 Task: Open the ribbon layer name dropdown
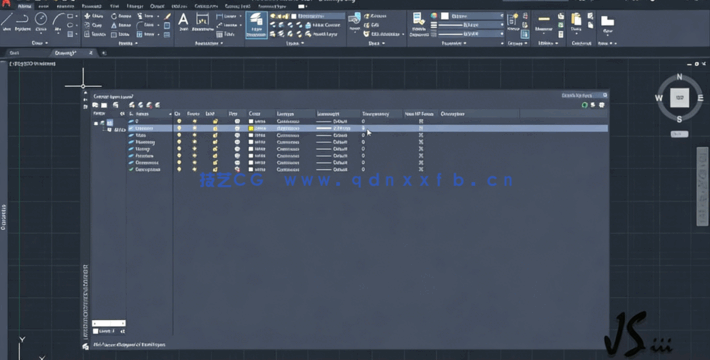(x=308, y=16)
